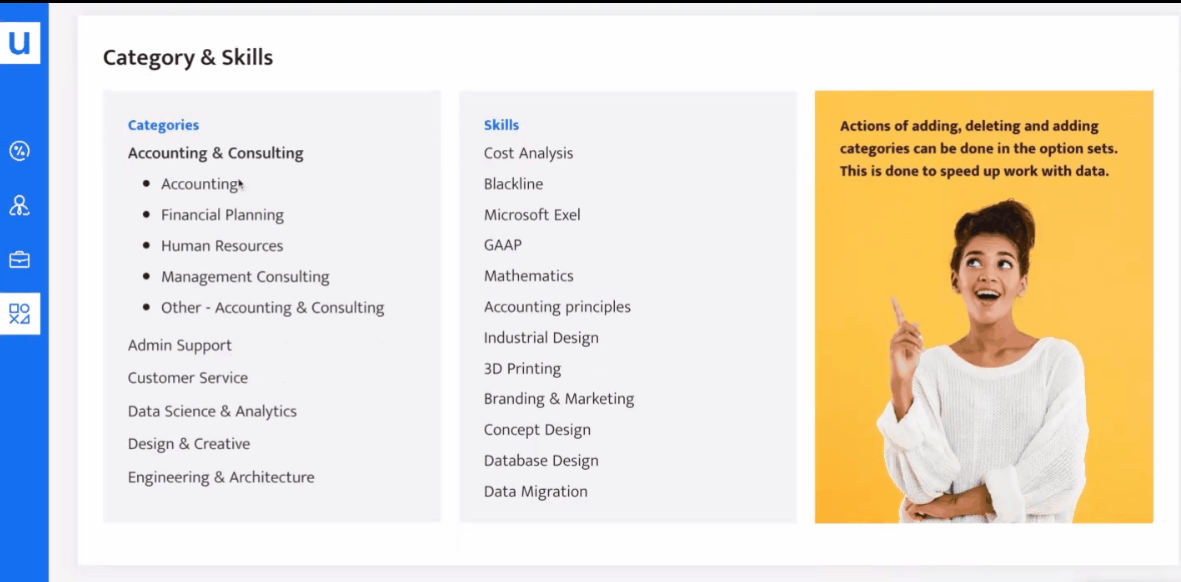The image size is (1181, 582).
Task: Expand the Design & Creative category
Action: pyautogui.click(x=188, y=444)
